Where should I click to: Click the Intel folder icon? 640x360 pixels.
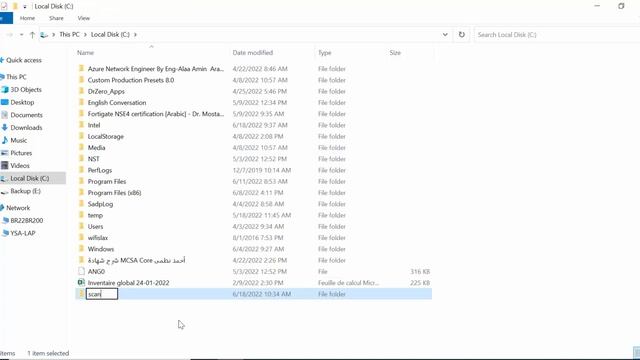tap(81, 124)
